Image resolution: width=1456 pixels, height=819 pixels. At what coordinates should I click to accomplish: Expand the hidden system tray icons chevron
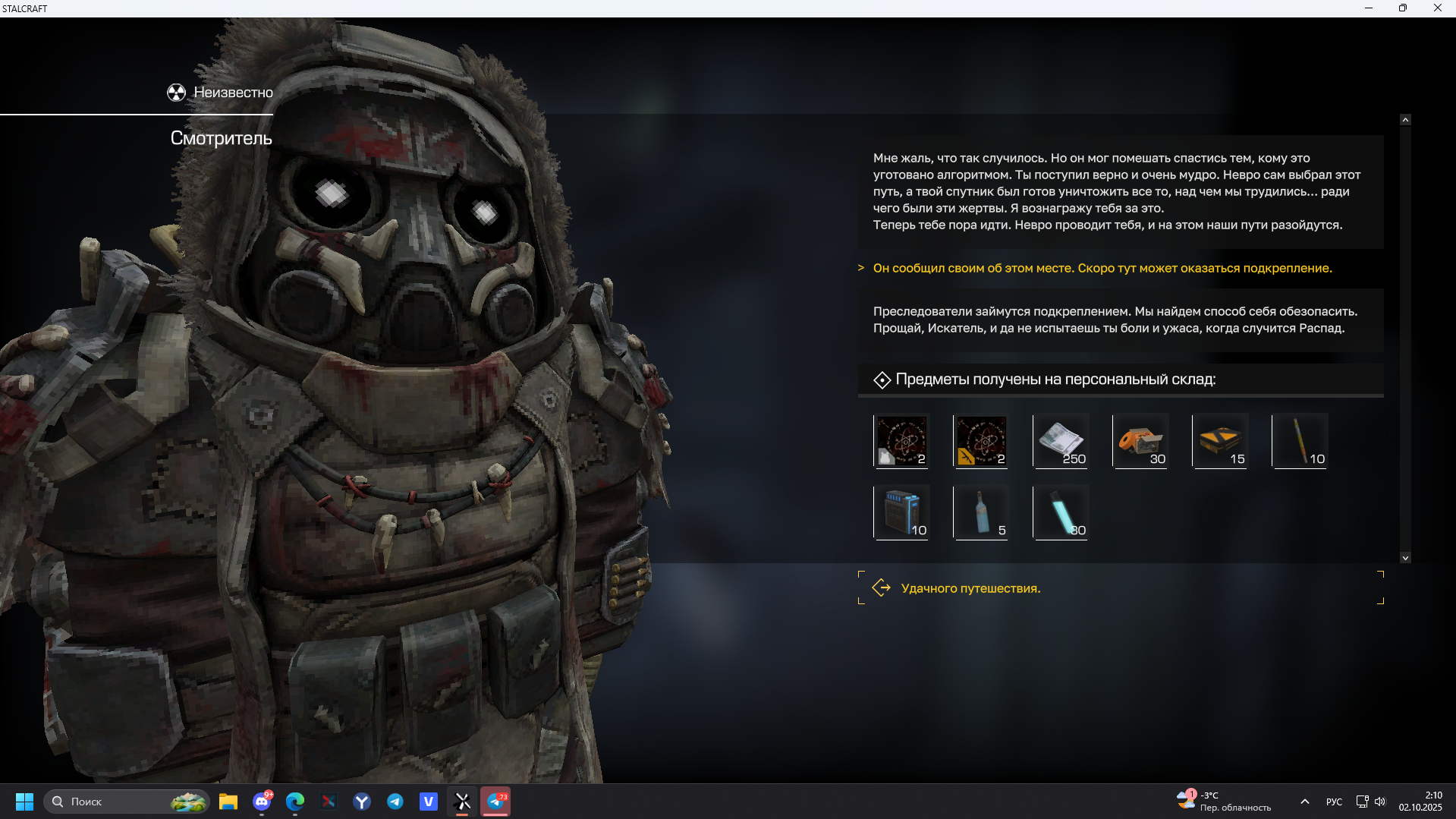coord(1304,802)
